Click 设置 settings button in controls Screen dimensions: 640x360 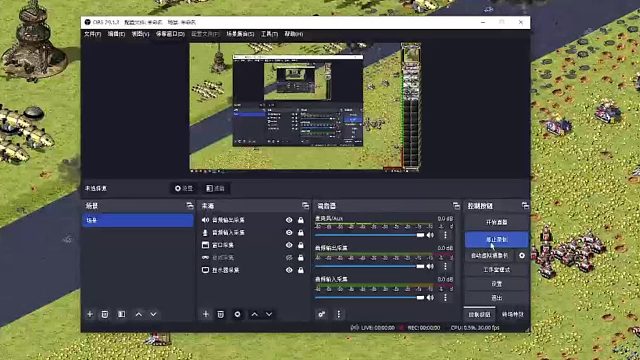coord(496,284)
